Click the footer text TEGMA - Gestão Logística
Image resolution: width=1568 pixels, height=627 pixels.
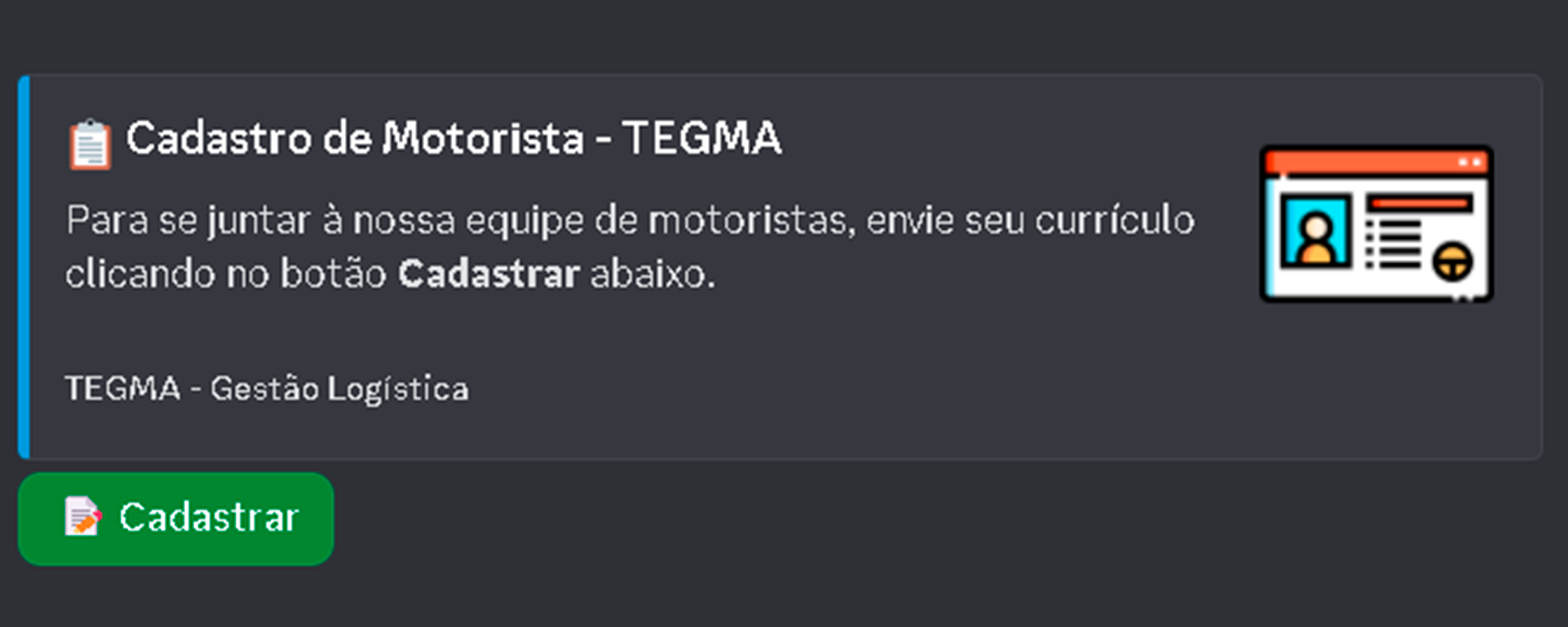click(x=267, y=388)
